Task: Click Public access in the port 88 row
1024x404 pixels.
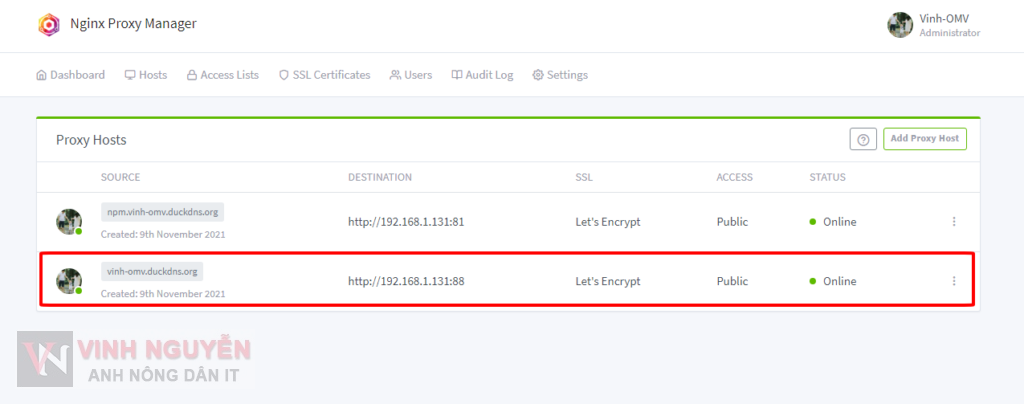Action: (732, 281)
